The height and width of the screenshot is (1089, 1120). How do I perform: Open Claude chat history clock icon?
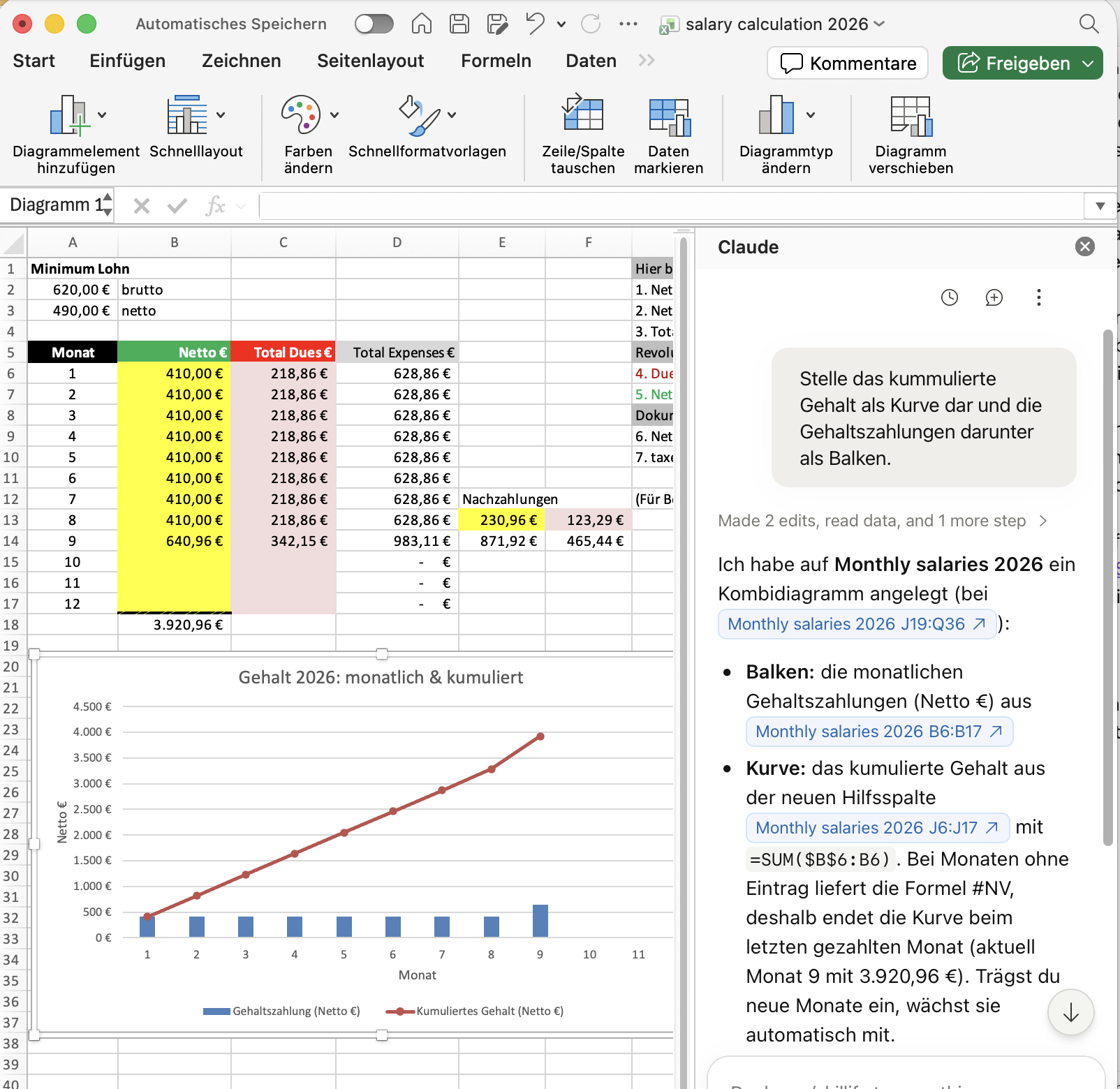coord(949,297)
